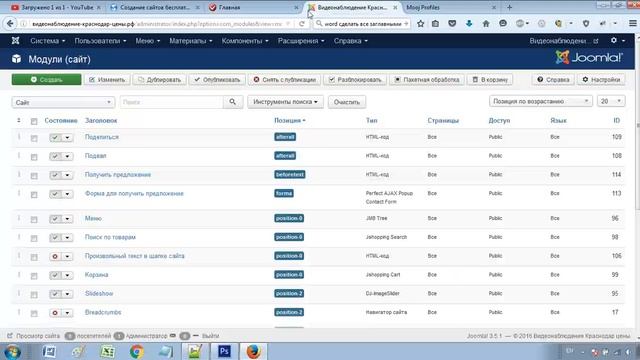Click the Joomla logo in the admin menu
The image size is (640, 360).
coord(16,41)
